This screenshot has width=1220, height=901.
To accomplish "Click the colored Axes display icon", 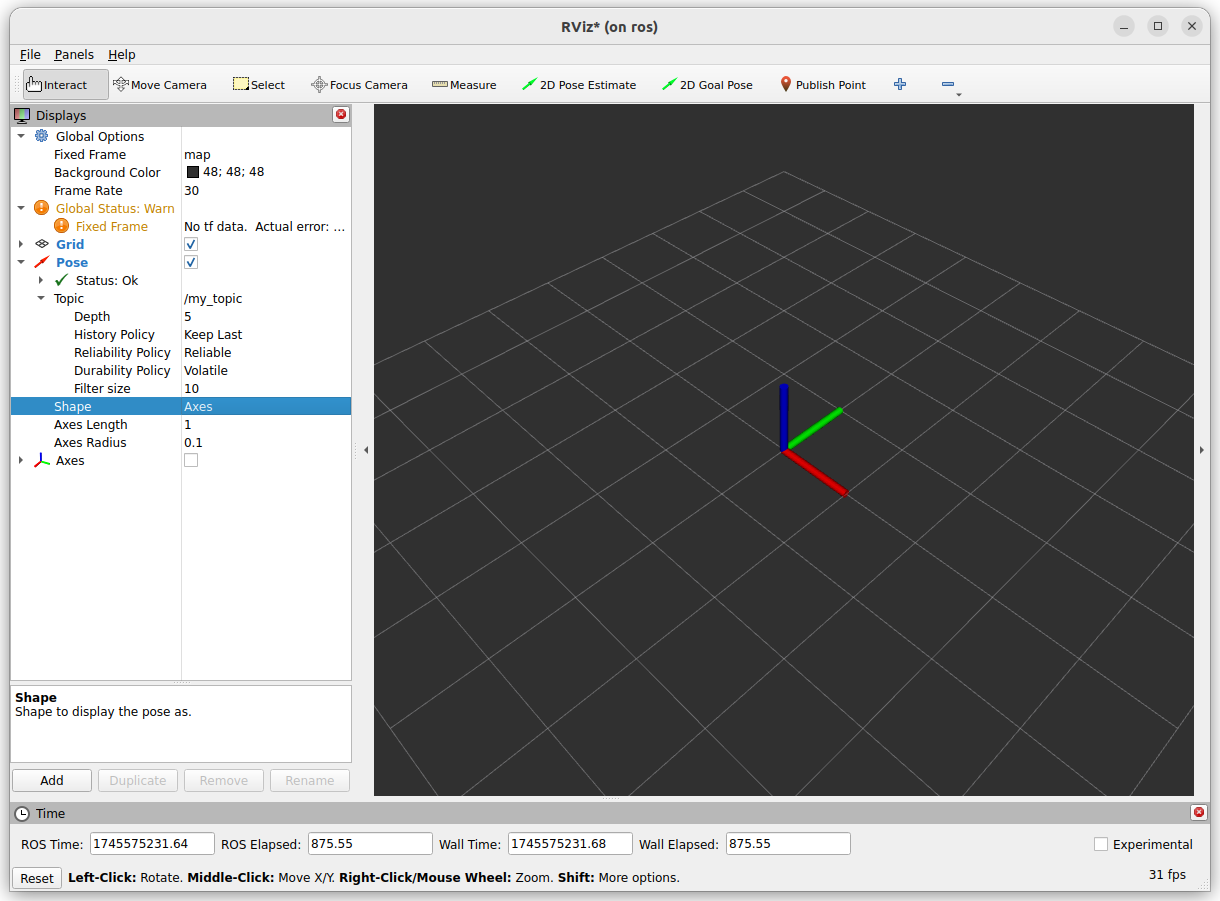I will pos(41,460).
